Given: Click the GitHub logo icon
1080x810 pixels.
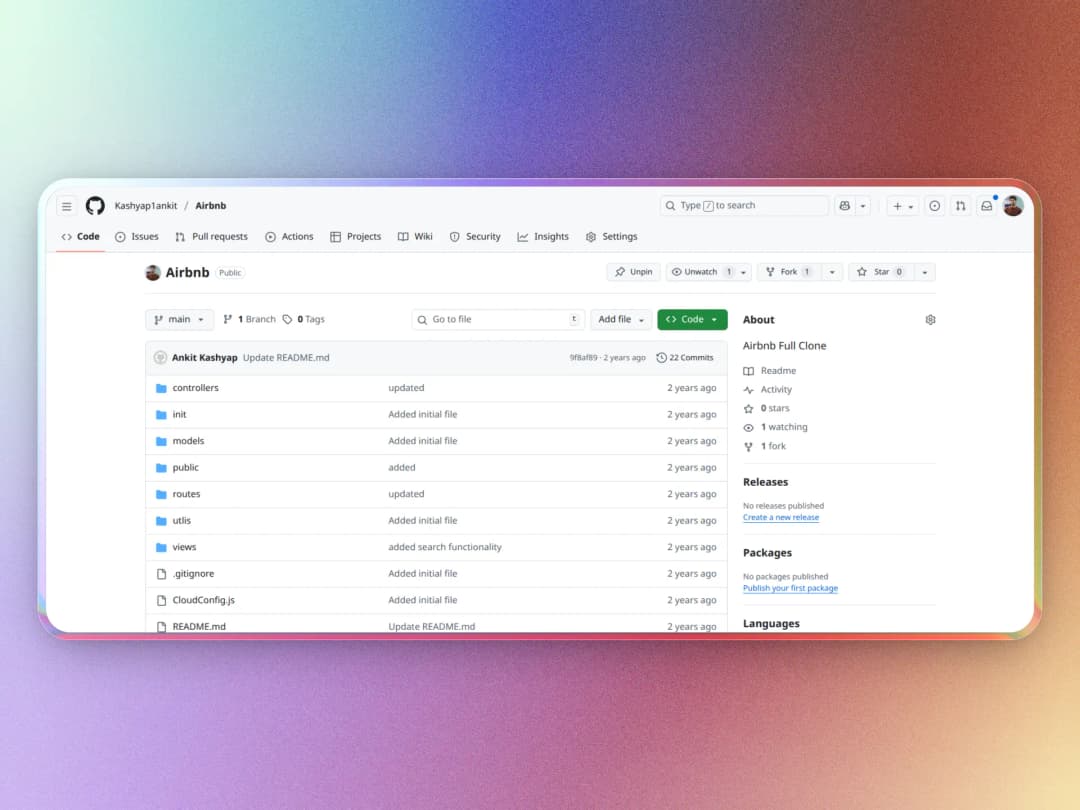Looking at the screenshot, I should coord(95,206).
